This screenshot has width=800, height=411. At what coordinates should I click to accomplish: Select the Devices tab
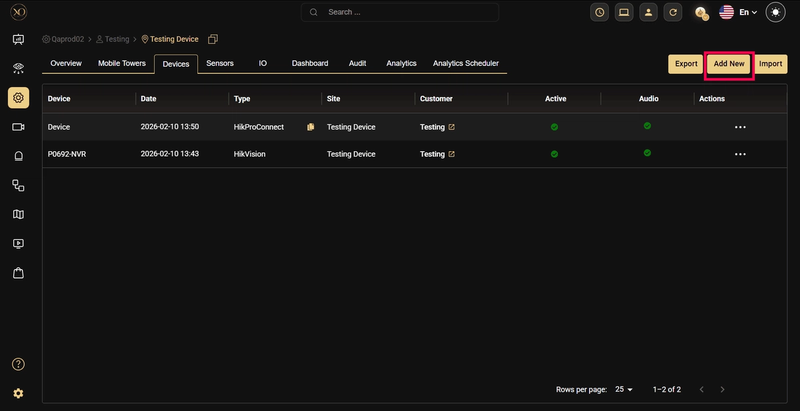coord(176,64)
